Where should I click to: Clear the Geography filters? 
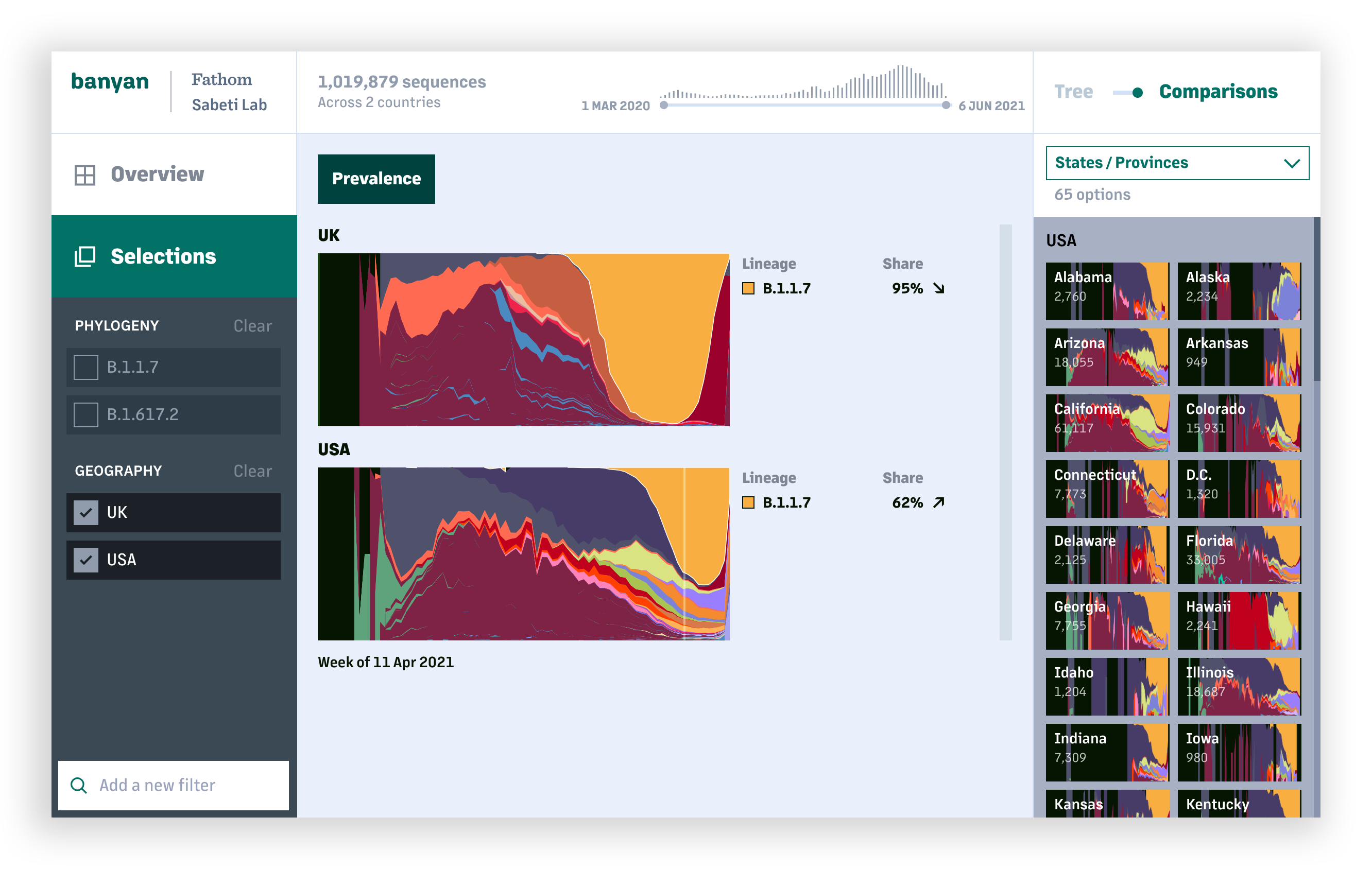click(252, 471)
